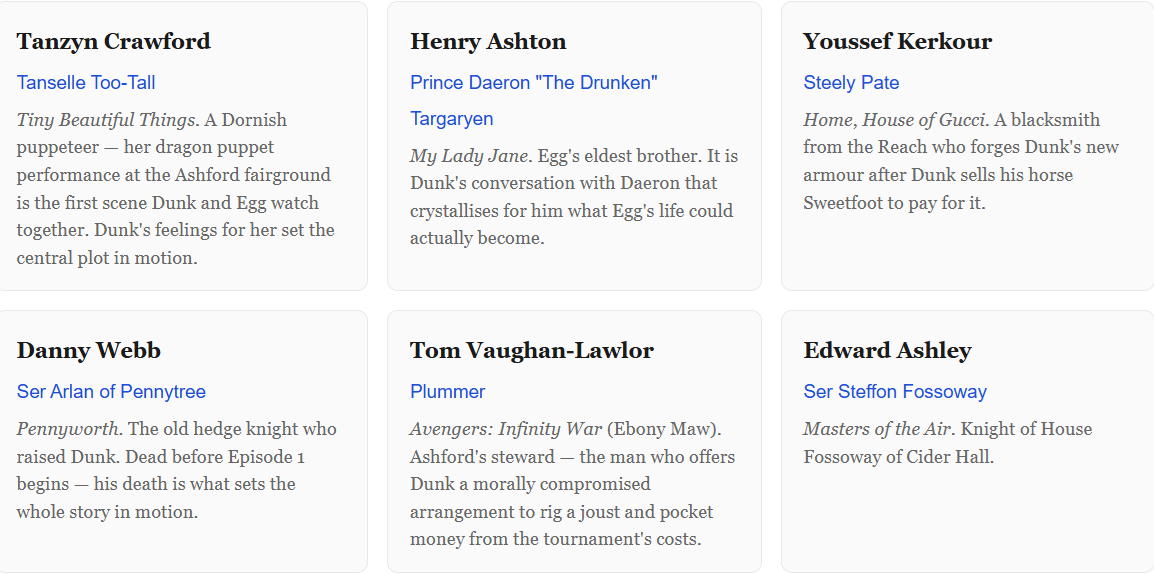Click the italic Avengers: Infinity War title
1154x574 pixels.
pyautogui.click(x=506, y=429)
